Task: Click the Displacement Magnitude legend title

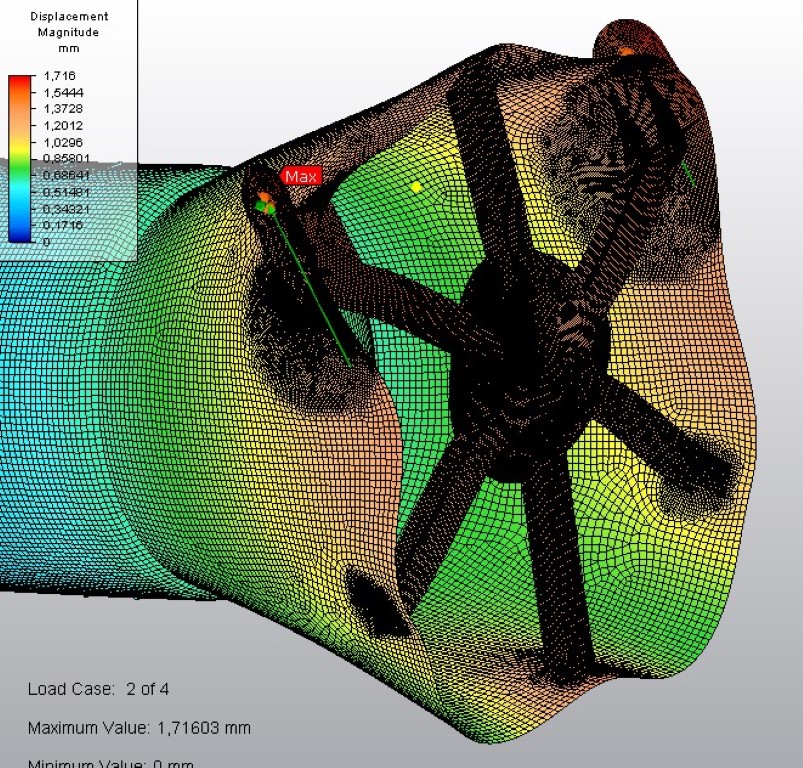Action: [69, 25]
